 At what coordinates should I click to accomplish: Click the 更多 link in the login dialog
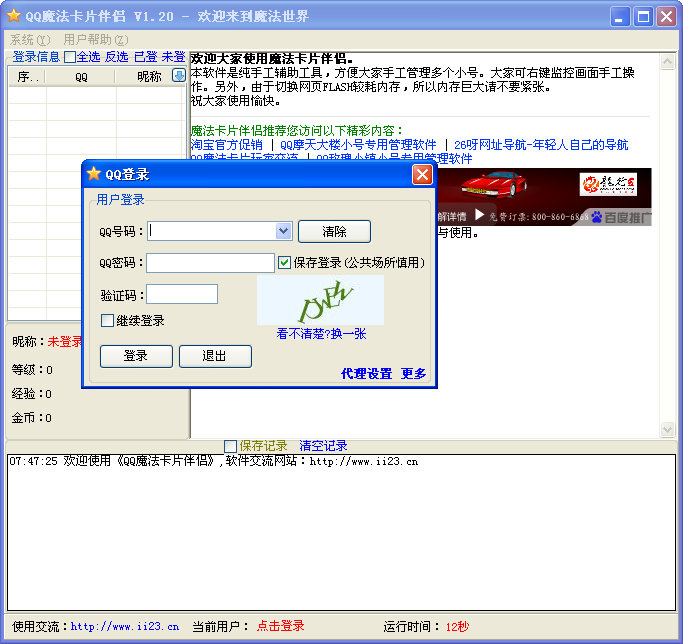pos(413,373)
